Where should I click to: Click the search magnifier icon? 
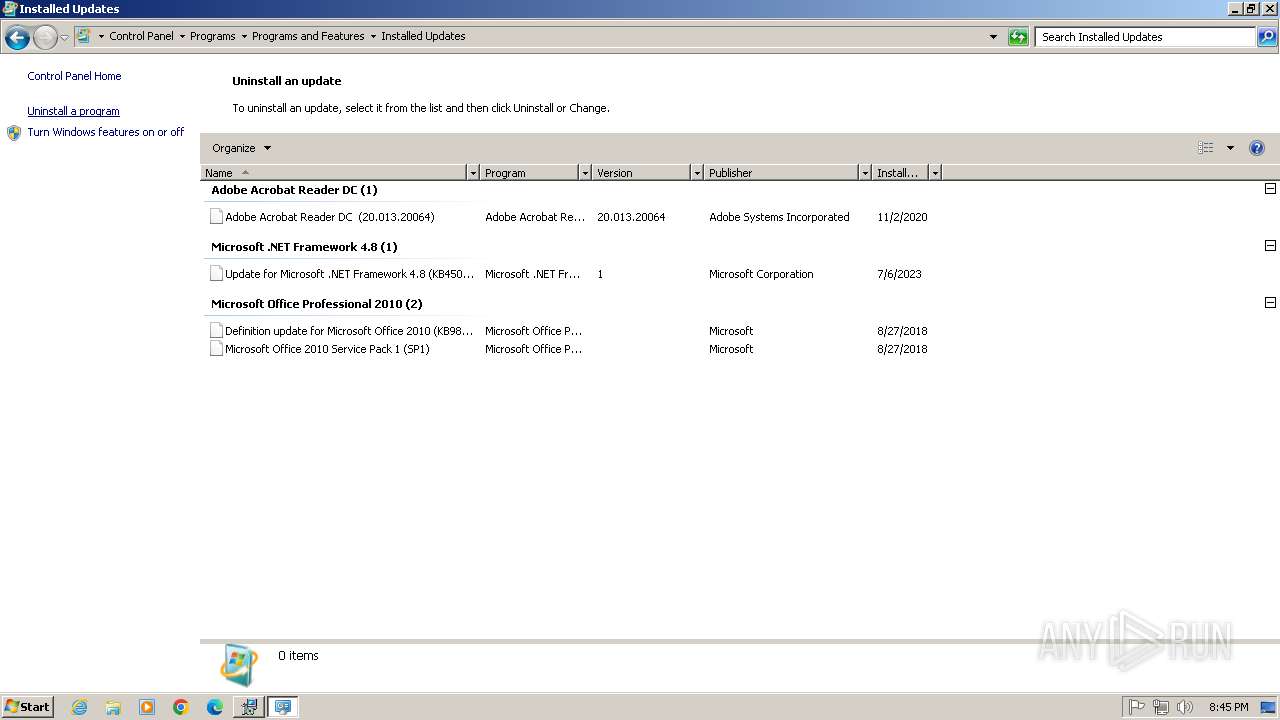(x=1267, y=37)
